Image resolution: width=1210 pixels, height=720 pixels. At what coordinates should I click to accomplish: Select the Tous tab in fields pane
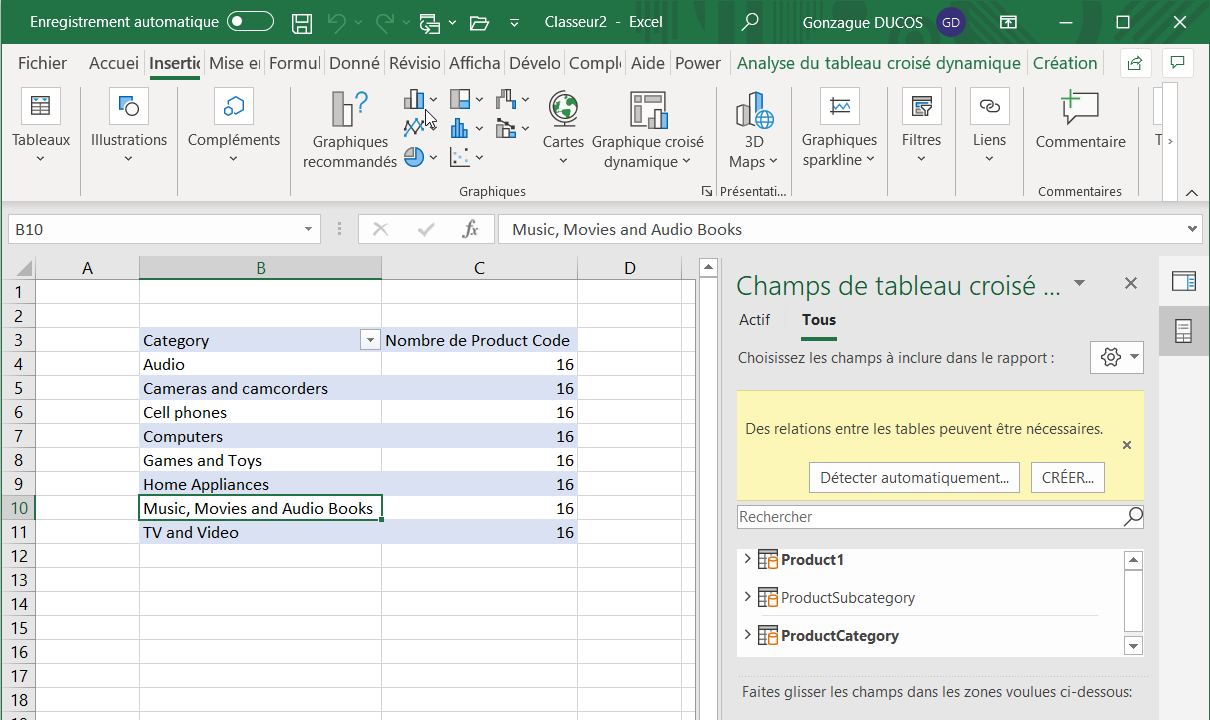pos(819,320)
